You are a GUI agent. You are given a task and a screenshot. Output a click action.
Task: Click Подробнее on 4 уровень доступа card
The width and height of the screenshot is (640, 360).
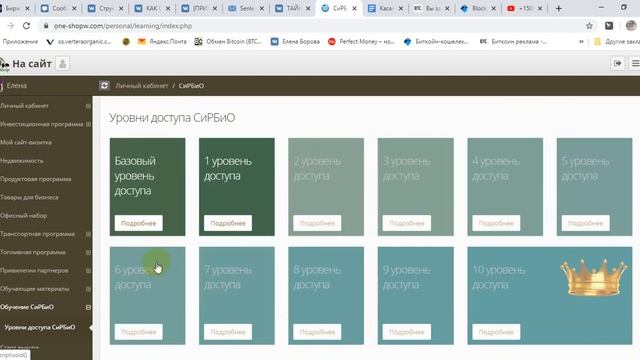tap(496, 223)
